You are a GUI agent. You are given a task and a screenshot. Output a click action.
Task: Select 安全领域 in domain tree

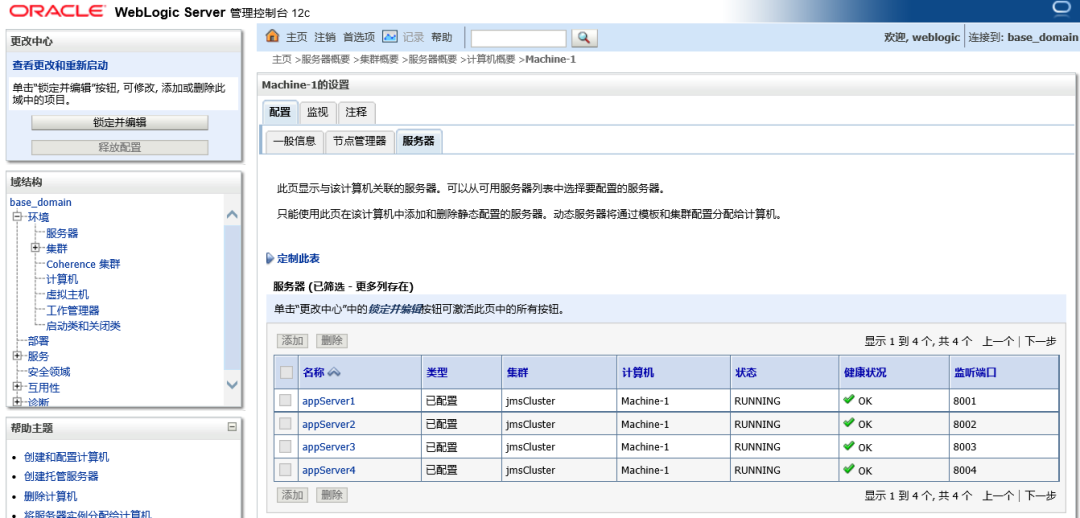point(48,371)
